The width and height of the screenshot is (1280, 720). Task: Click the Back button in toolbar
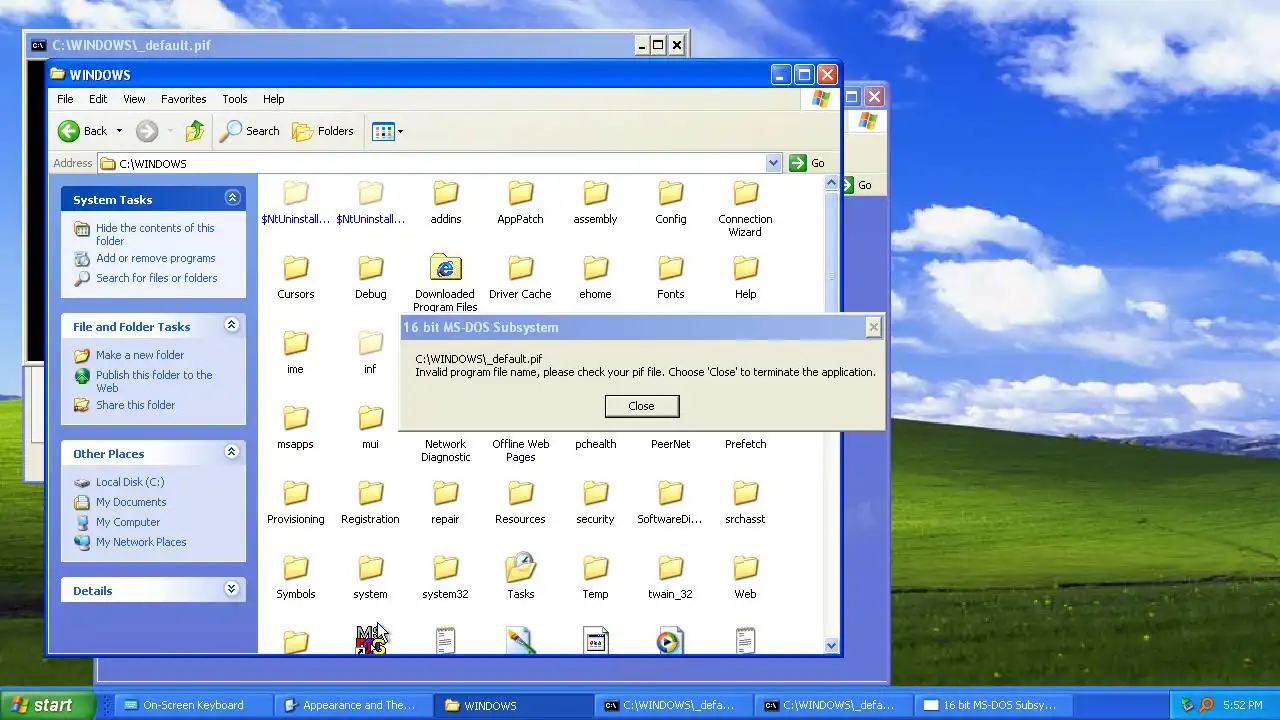(x=83, y=131)
